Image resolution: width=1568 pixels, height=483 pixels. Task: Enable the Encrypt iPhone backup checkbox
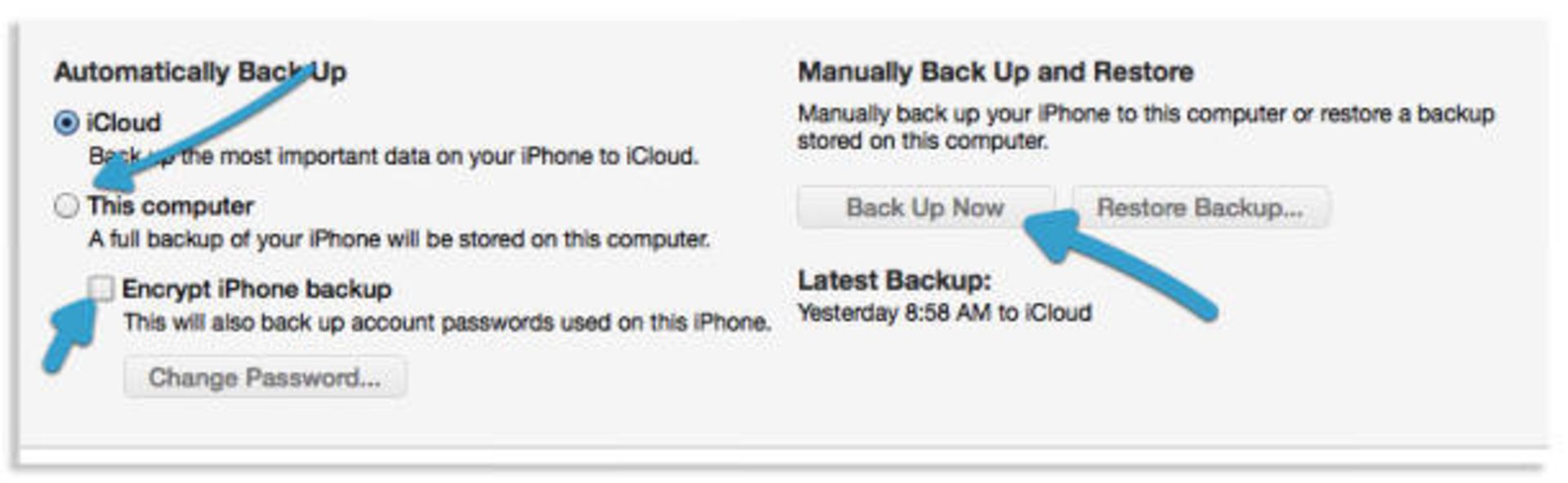point(102,288)
